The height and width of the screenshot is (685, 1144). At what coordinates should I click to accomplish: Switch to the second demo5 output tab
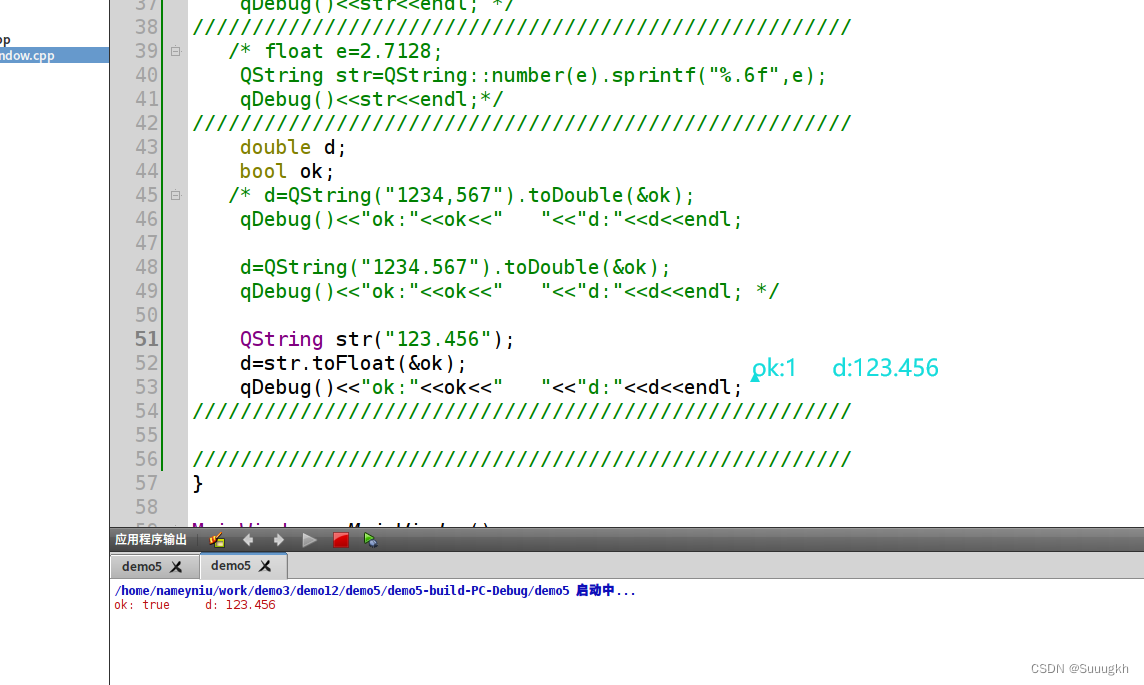(x=231, y=565)
